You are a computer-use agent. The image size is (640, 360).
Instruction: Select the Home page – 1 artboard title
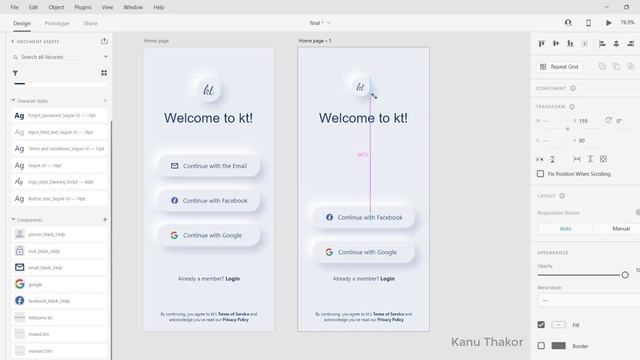click(315, 41)
